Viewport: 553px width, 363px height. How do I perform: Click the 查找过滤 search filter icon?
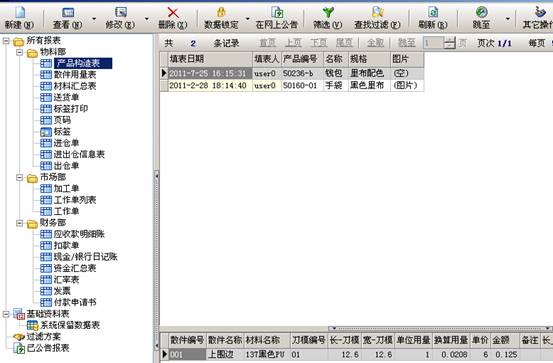[x=377, y=12]
